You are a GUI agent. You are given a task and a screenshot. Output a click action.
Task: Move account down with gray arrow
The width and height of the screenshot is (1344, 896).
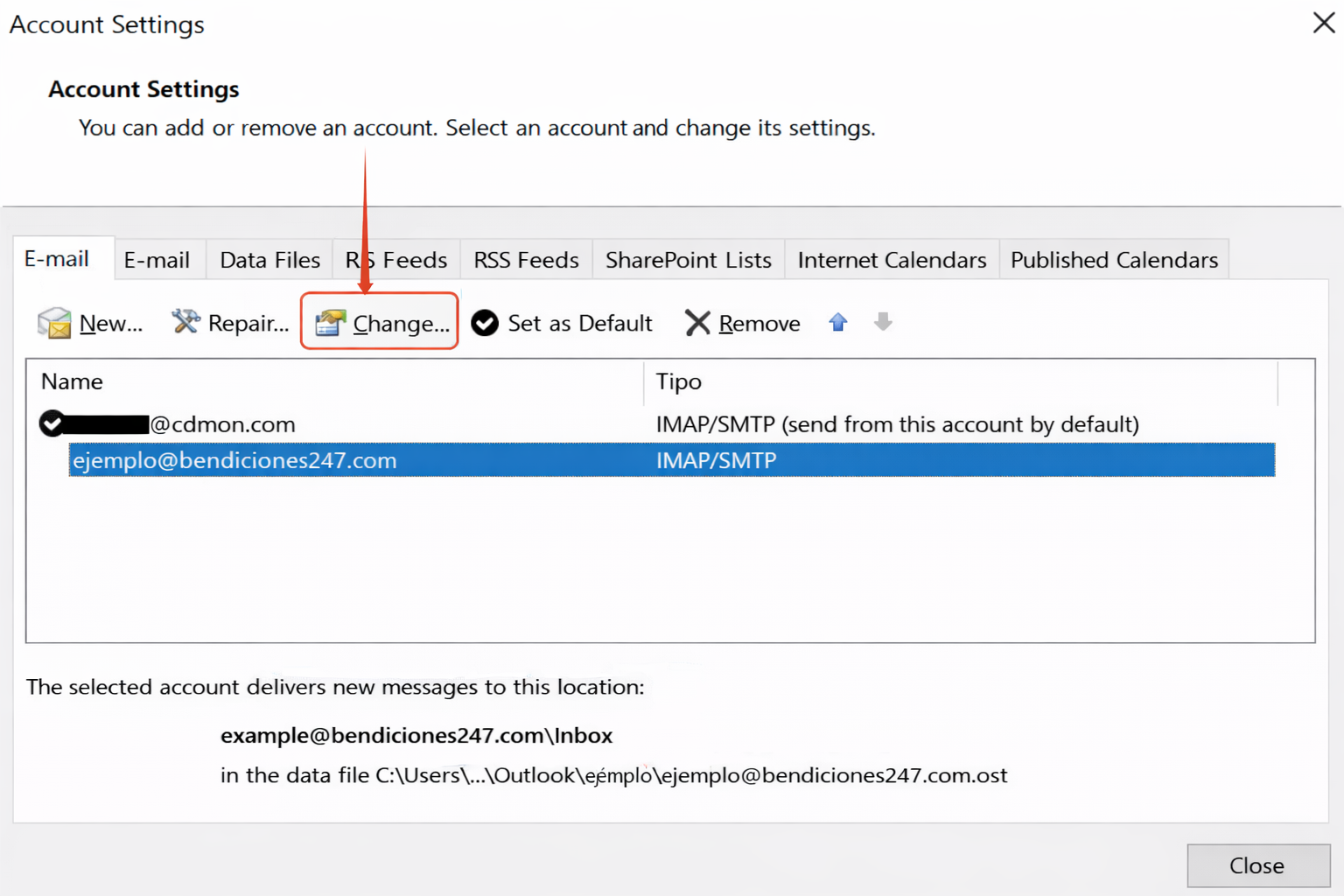pos(883,322)
